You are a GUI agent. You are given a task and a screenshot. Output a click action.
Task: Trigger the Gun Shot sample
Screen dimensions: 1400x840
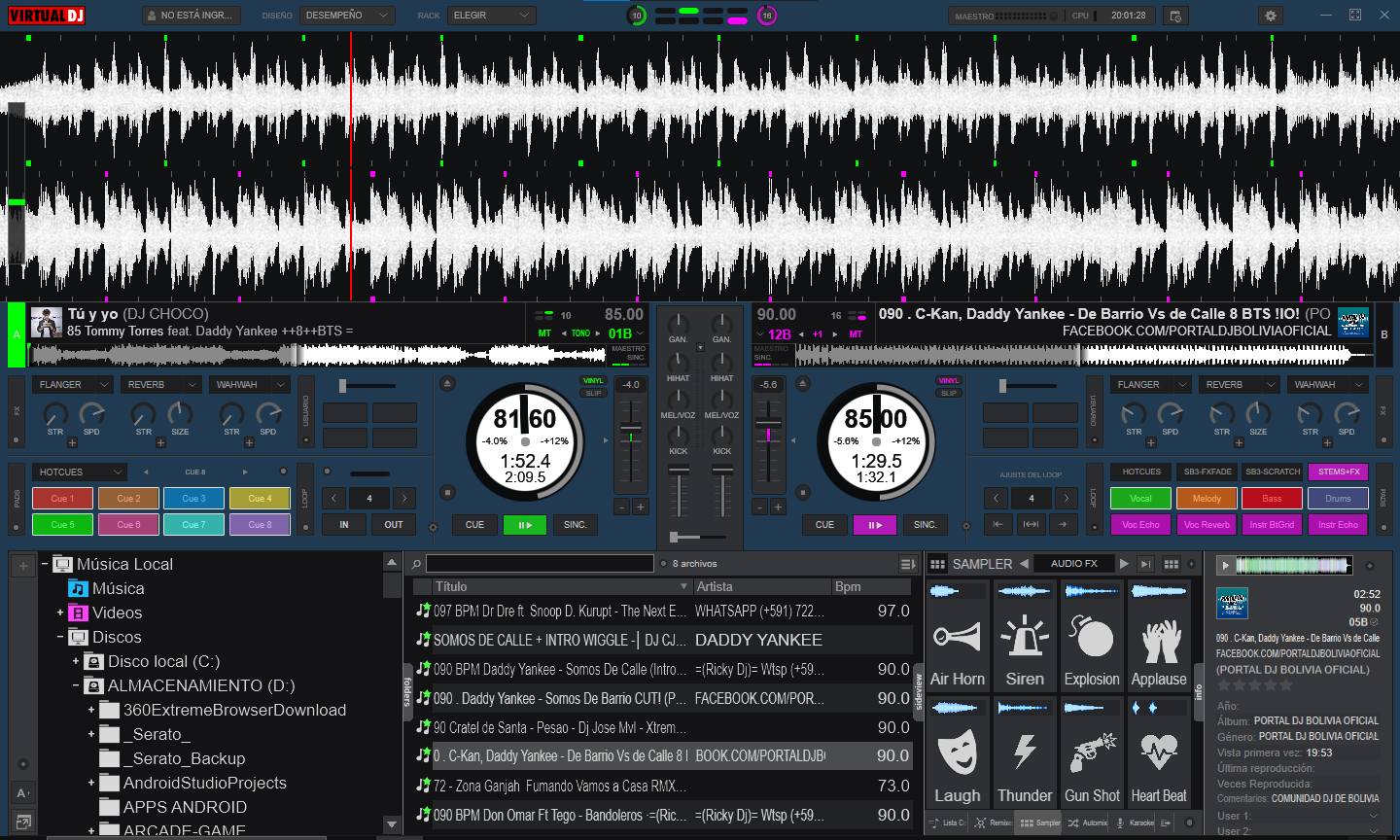(x=1092, y=752)
